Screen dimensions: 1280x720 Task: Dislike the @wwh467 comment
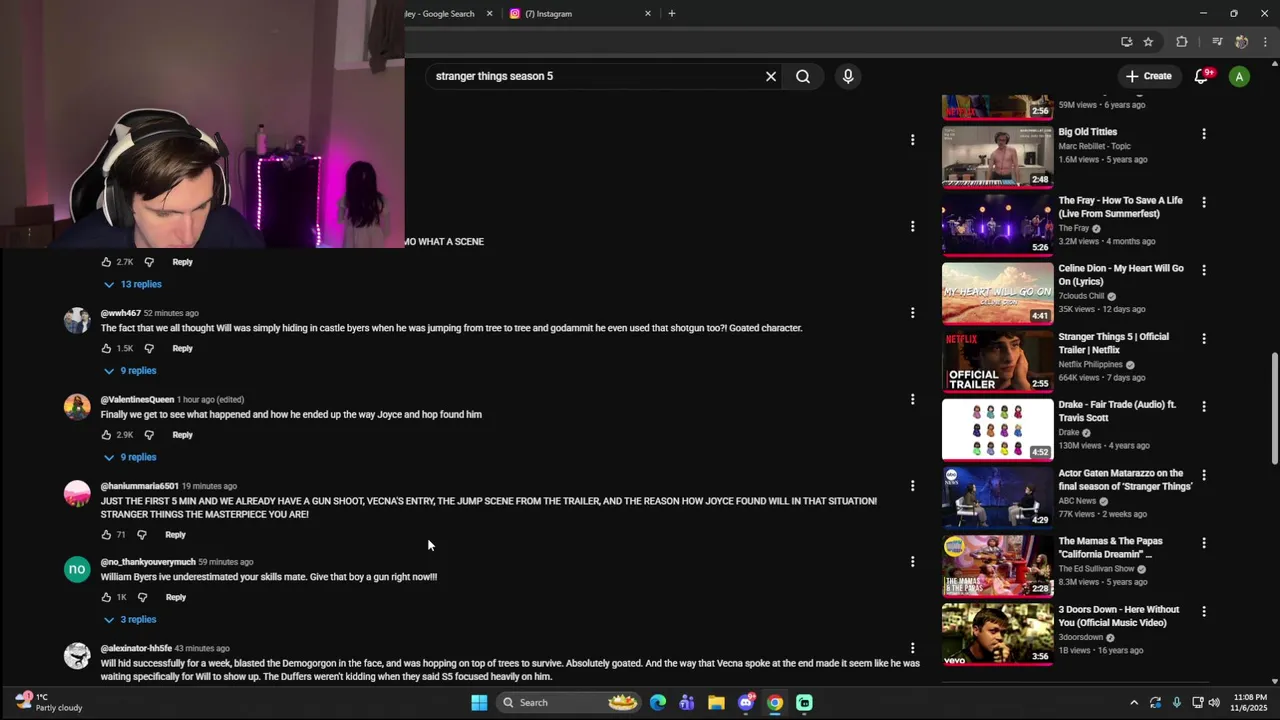(149, 348)
